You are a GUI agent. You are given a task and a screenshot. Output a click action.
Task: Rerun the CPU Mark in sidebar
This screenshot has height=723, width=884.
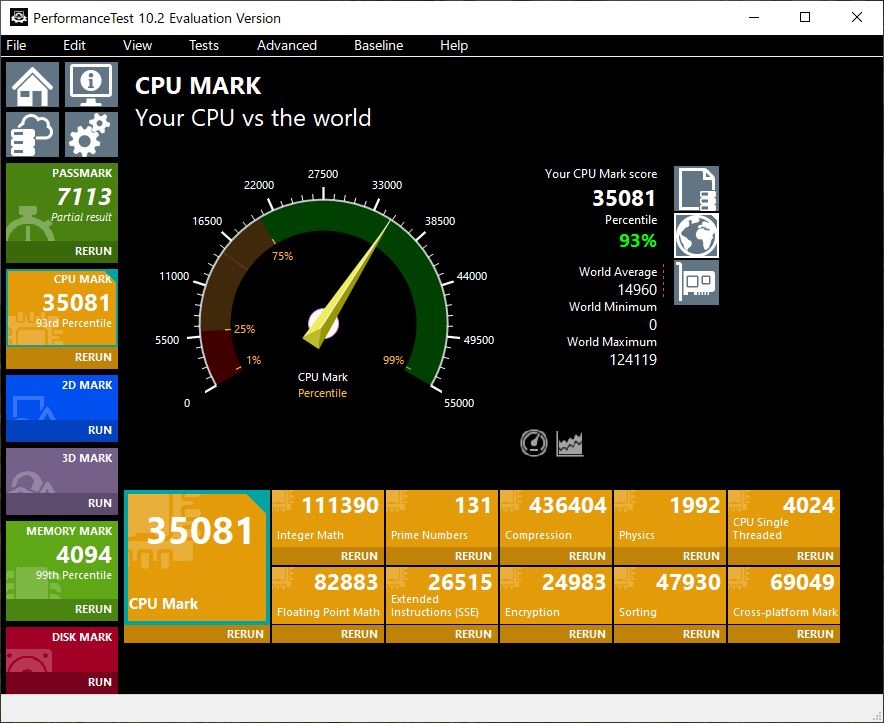click(93, 357)
